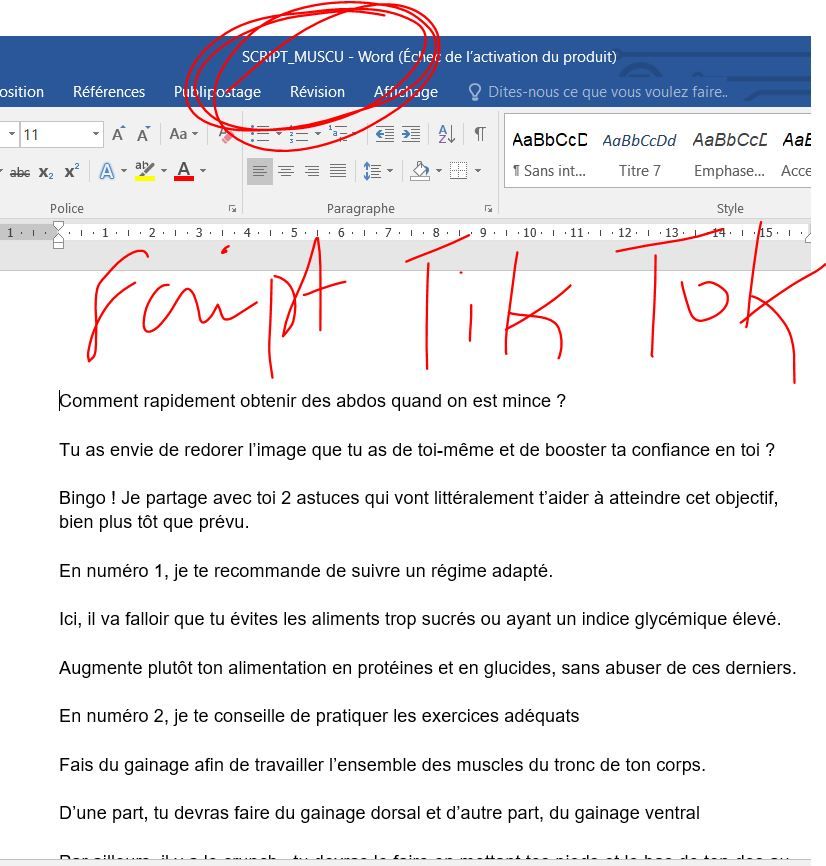The image size is (826, 866).
Task: Show or hide paragraph marks
Action: tap(480, 134)
